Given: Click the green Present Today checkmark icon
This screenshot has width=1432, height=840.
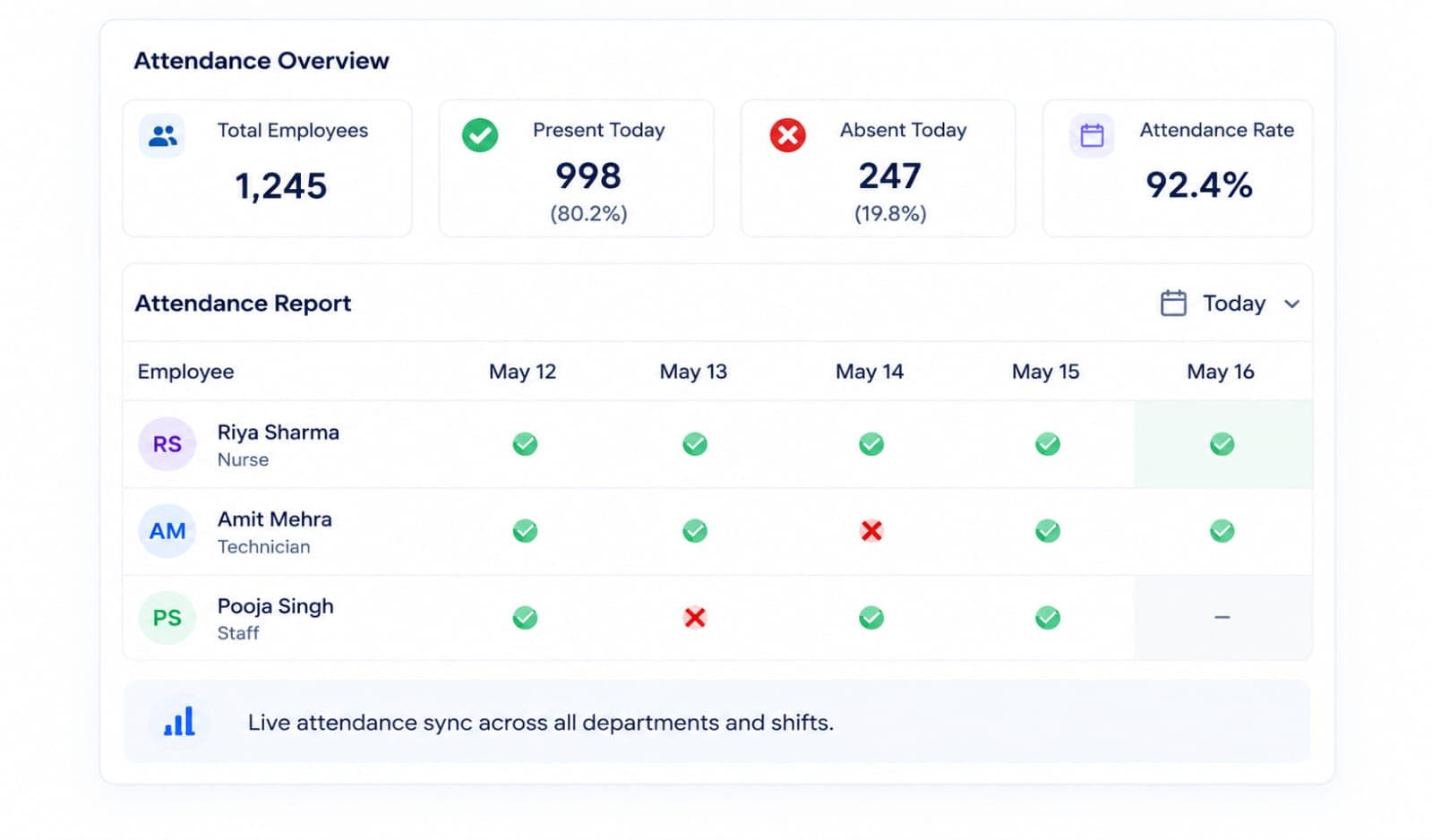Looking at the screenshot, I should 480,135.
